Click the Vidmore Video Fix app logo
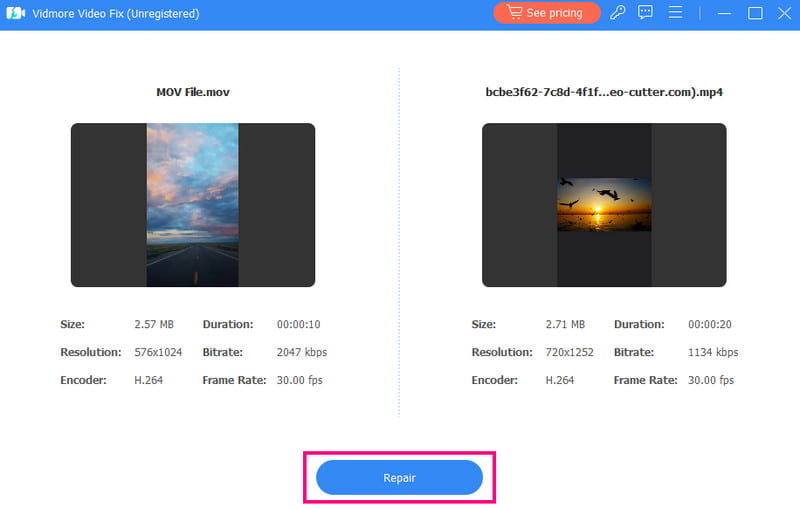The height and width of the screenshot is (508, 800). 16,14
